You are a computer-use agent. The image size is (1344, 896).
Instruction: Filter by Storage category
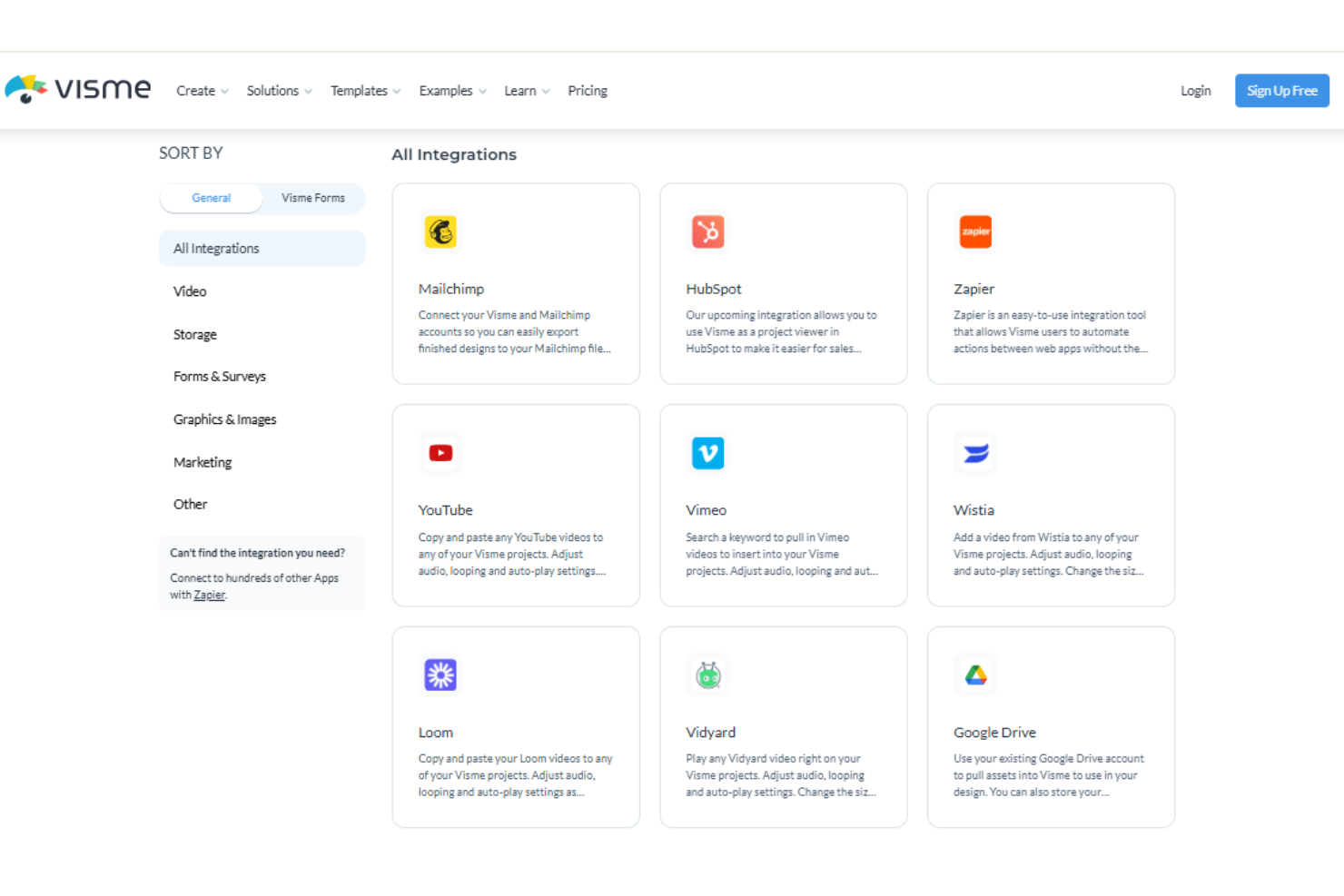pos(195,334)
